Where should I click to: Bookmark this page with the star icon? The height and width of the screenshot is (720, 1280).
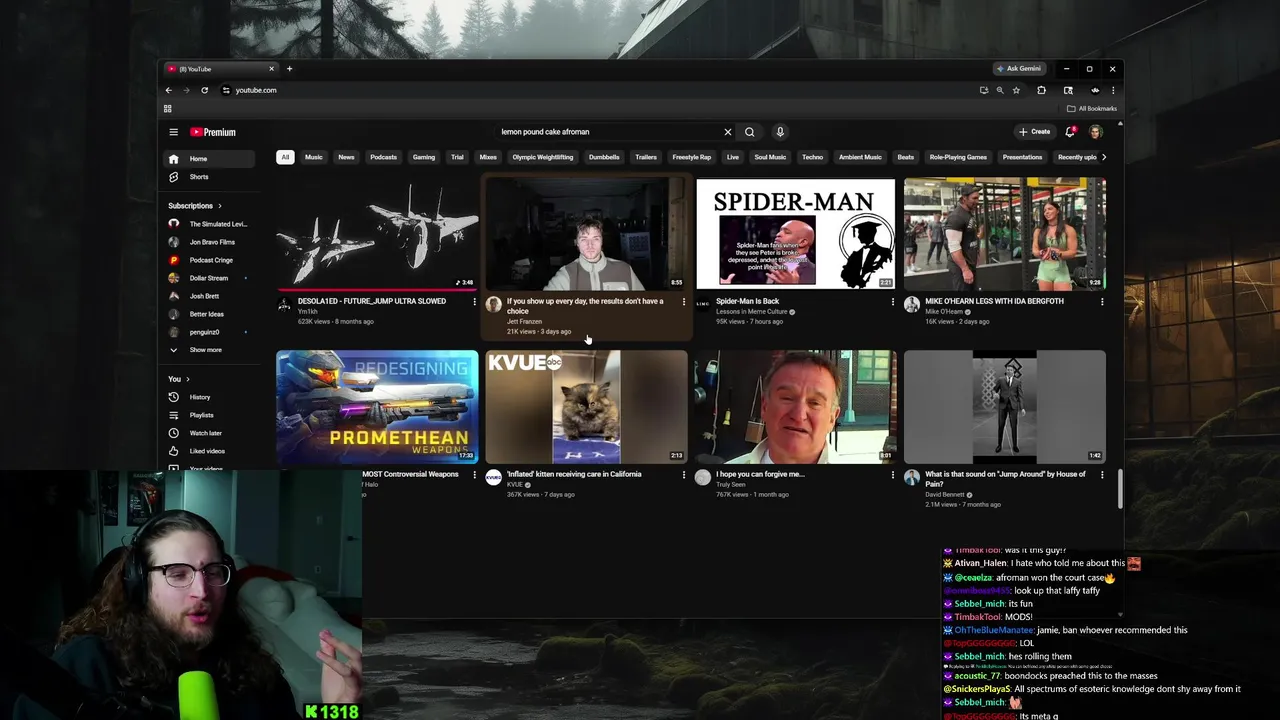[1016, 90]
